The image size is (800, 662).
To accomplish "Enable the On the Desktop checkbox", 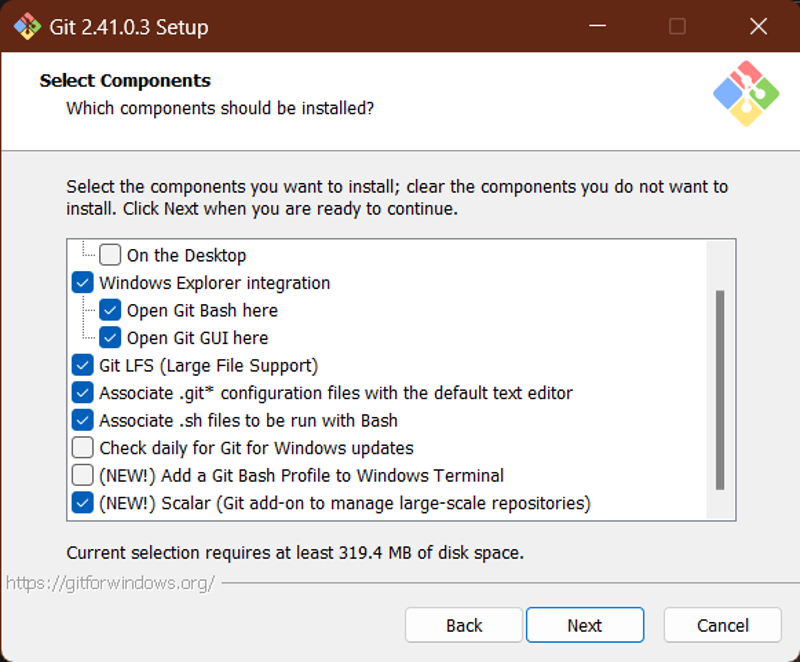I will [110, 254].
